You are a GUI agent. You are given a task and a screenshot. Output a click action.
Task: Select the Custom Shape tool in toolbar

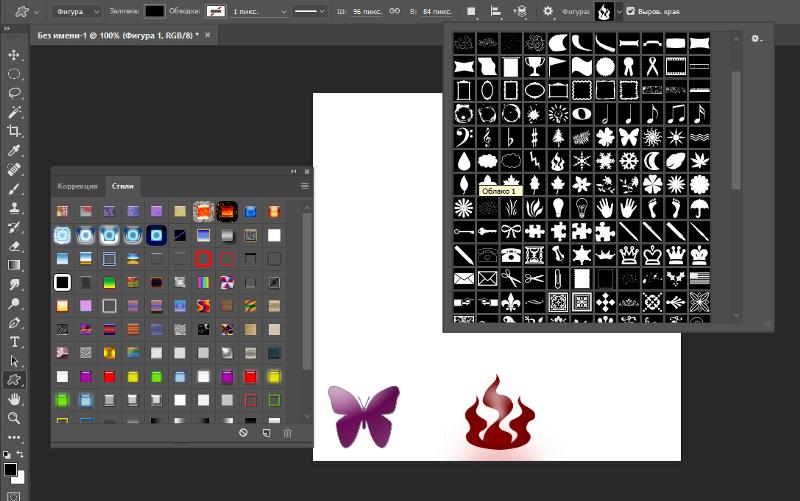pos(14,380)
